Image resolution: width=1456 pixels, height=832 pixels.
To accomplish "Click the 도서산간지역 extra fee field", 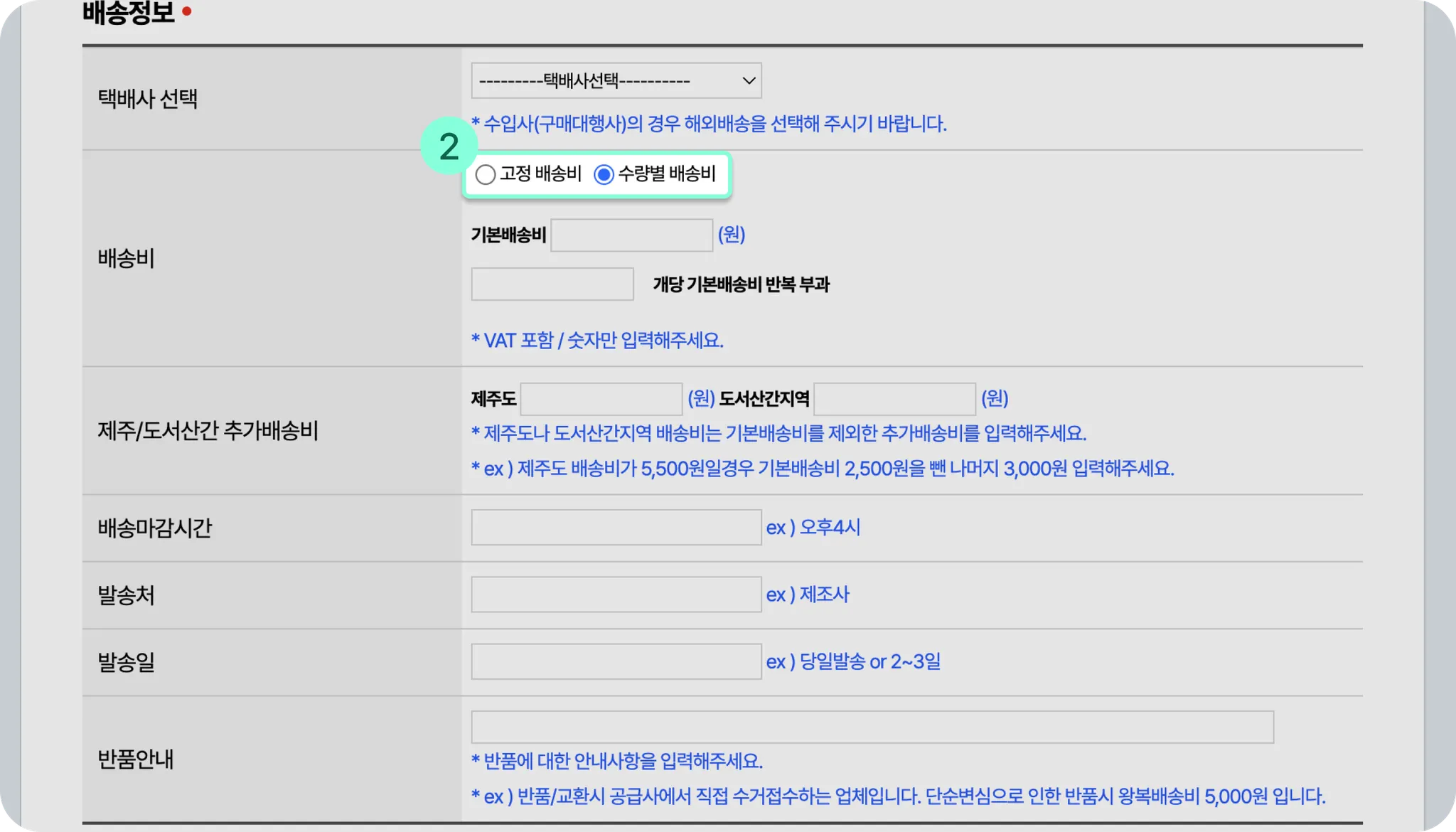I will coord(894,399).
